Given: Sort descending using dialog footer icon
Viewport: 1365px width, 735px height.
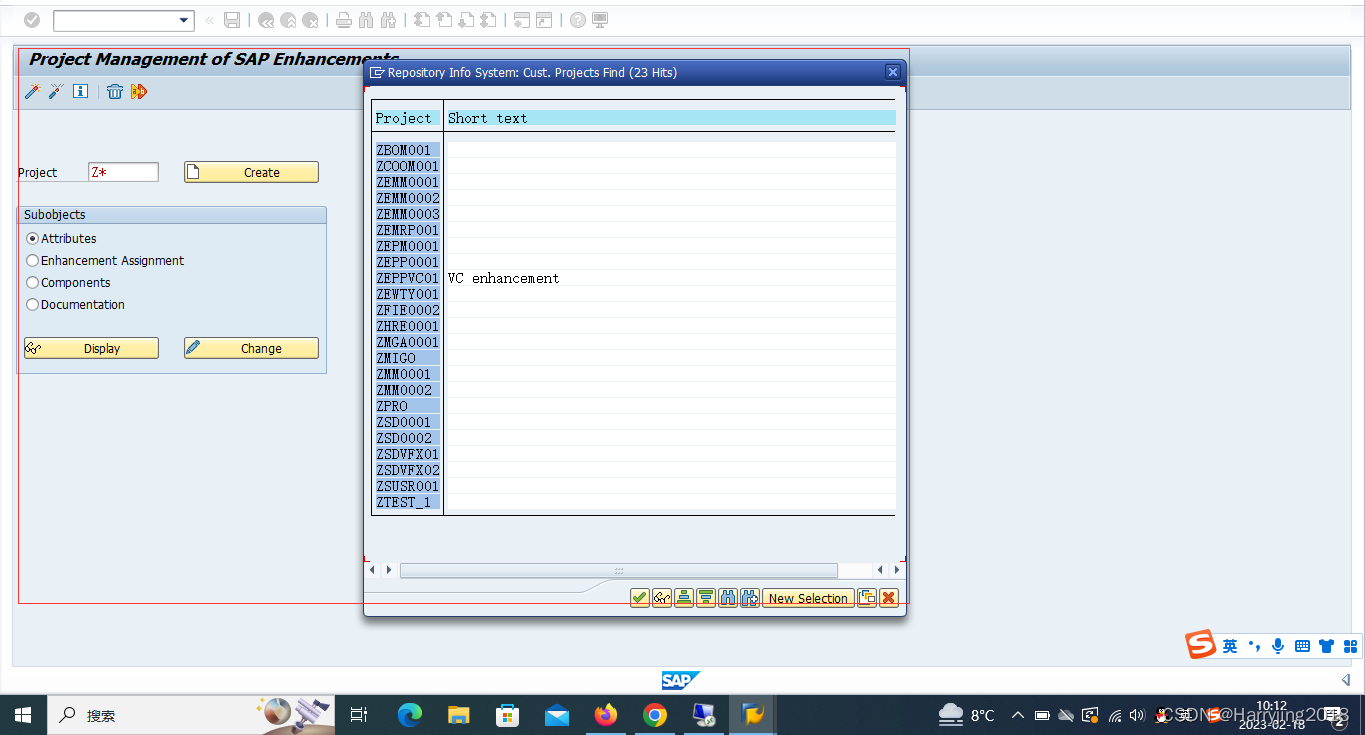Looking at the screenshot, I should [x=706, y=598].
